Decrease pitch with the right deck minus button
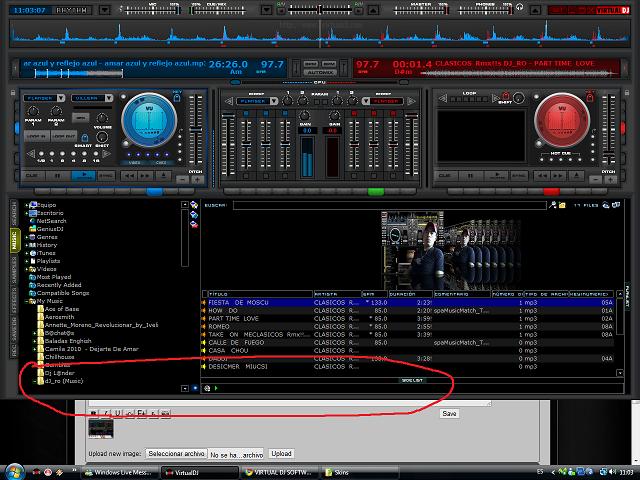This screenshot has width=640, height=480. click(596, 180)
